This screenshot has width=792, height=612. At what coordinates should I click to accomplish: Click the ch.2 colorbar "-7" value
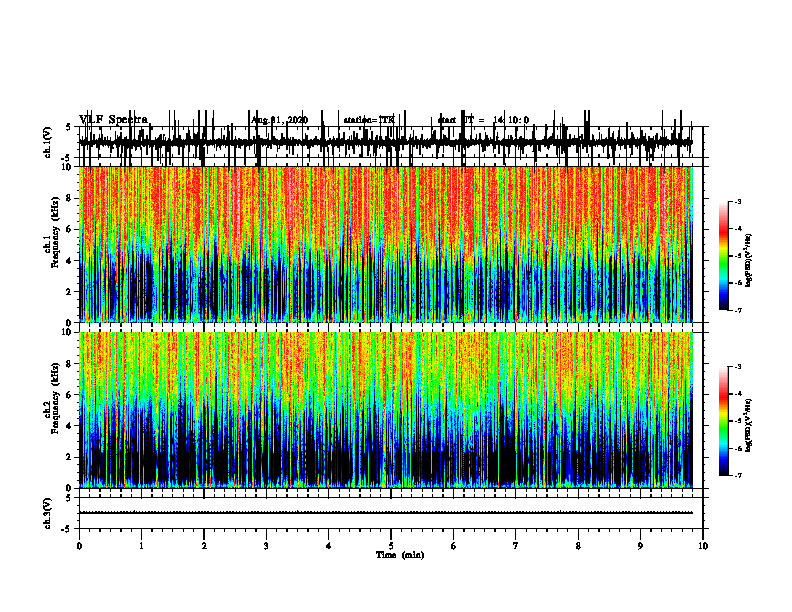coord(738,476)
